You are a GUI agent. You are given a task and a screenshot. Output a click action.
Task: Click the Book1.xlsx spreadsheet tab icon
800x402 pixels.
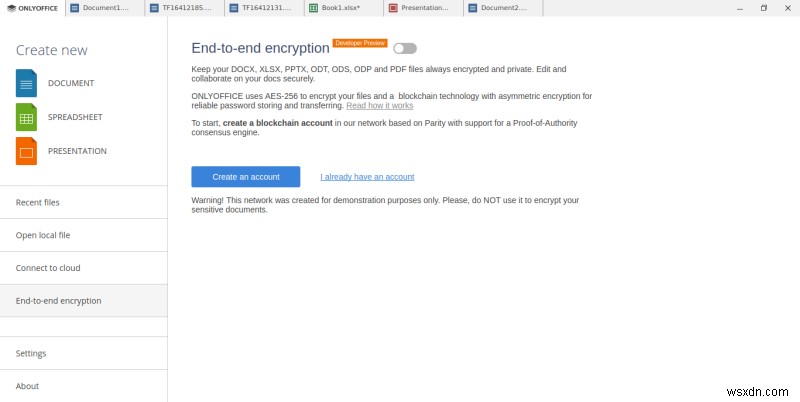coord(313,8)
